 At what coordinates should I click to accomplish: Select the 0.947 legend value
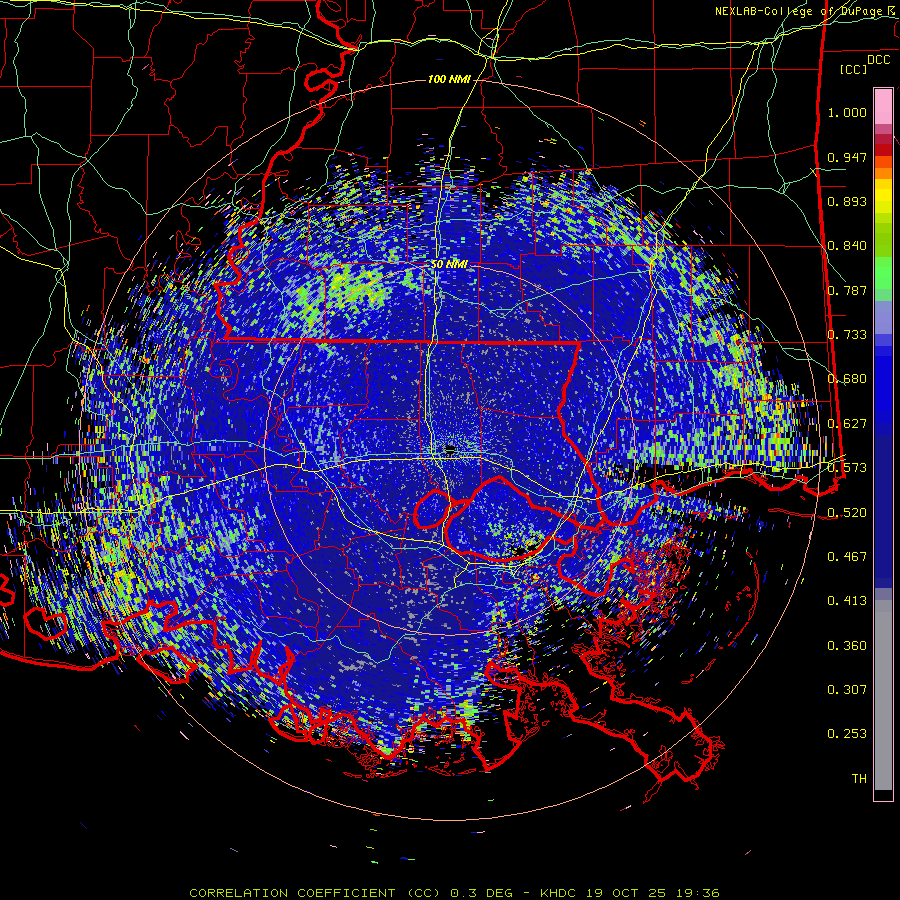(847, 157)
